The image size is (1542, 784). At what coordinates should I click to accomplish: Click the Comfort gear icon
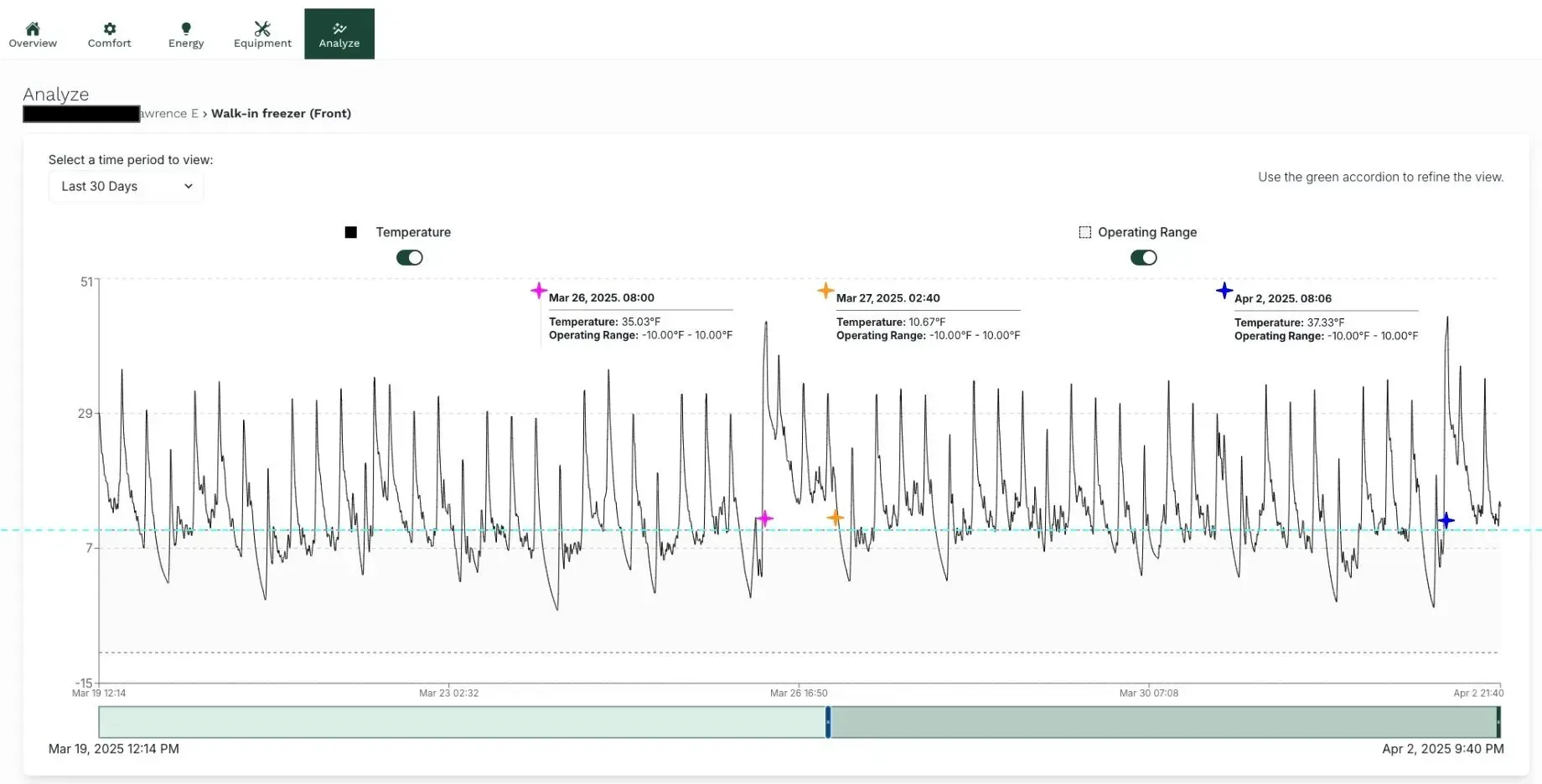[110, 28]
